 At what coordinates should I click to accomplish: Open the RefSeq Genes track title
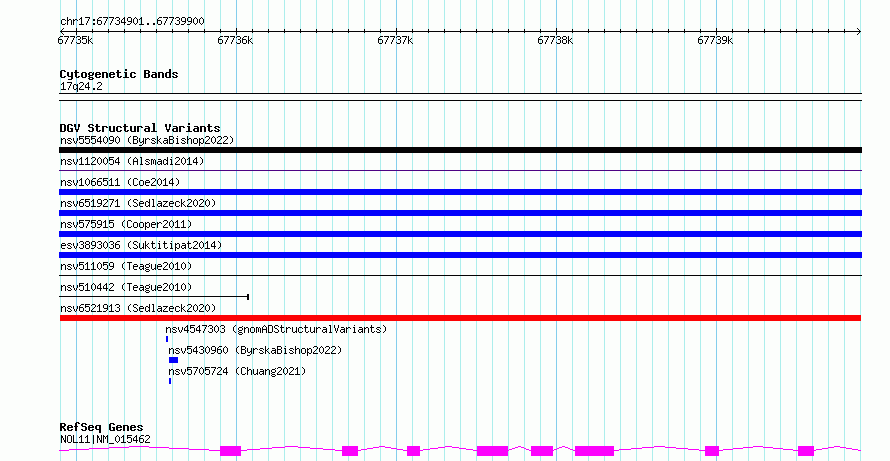pyautogui.click(x=101, y=427)
